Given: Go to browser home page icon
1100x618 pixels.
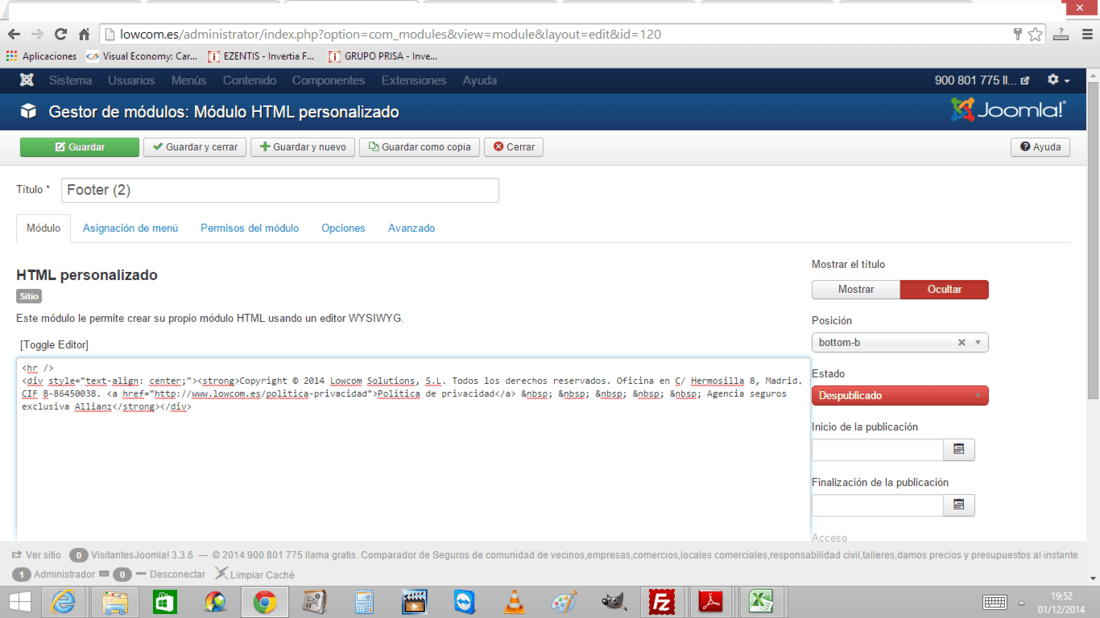Looking at the screenshot, I should [84, 34].
